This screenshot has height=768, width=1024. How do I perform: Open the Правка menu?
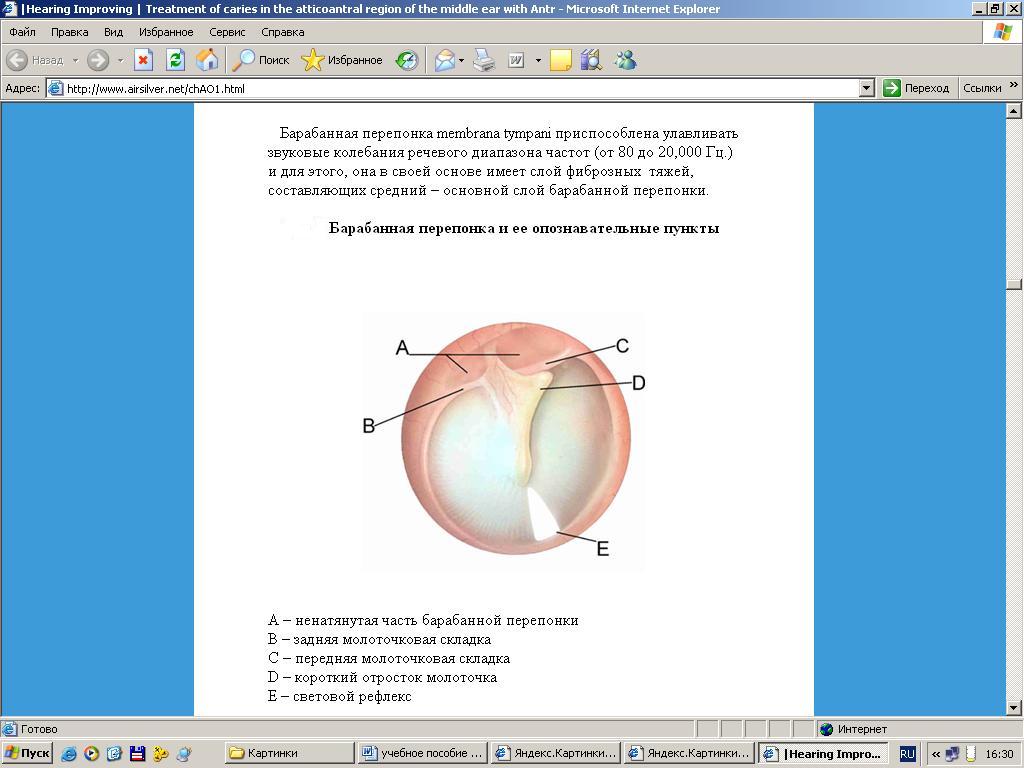(x=69, y=32)
